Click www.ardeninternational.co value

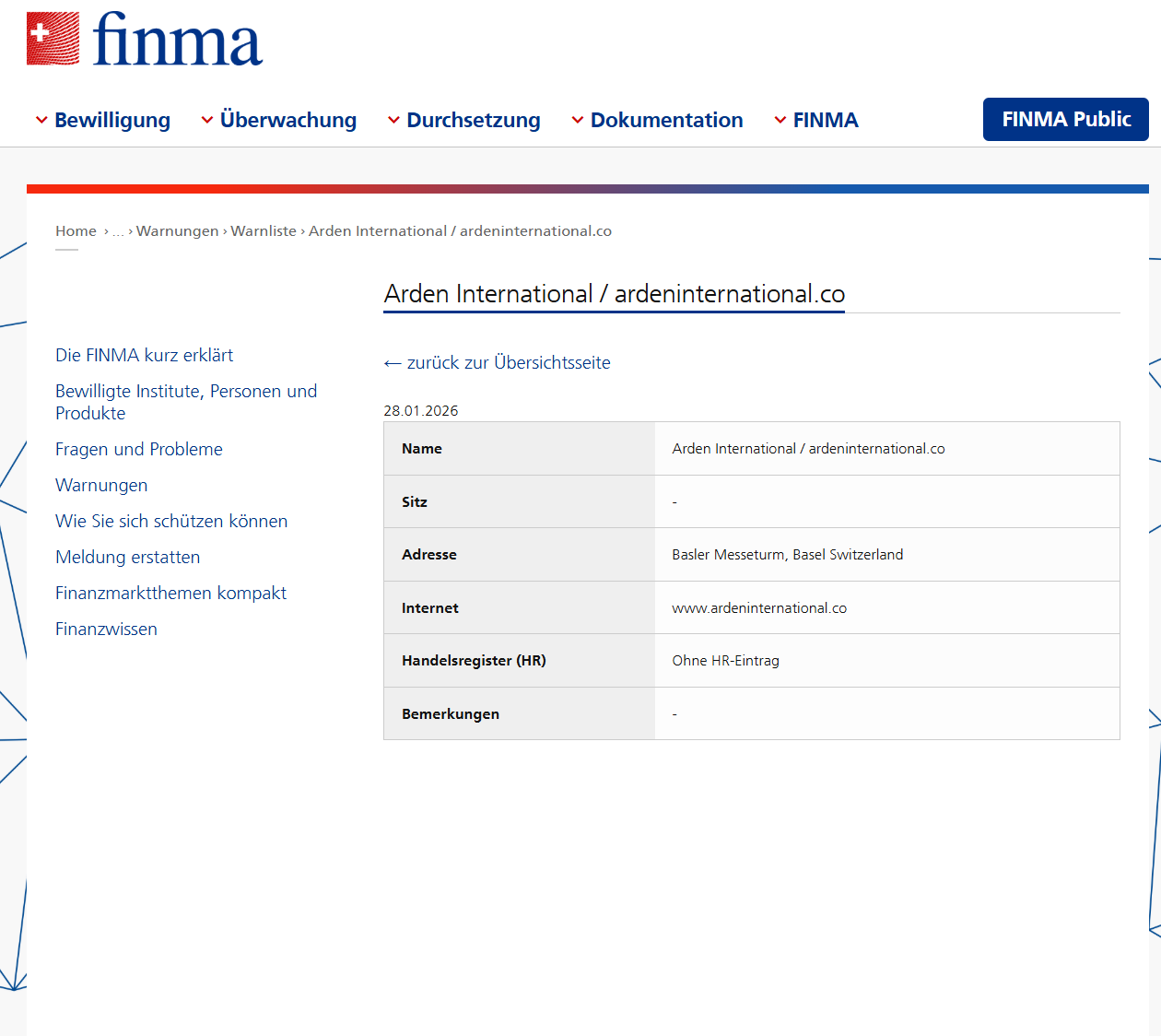pos(759,608)
